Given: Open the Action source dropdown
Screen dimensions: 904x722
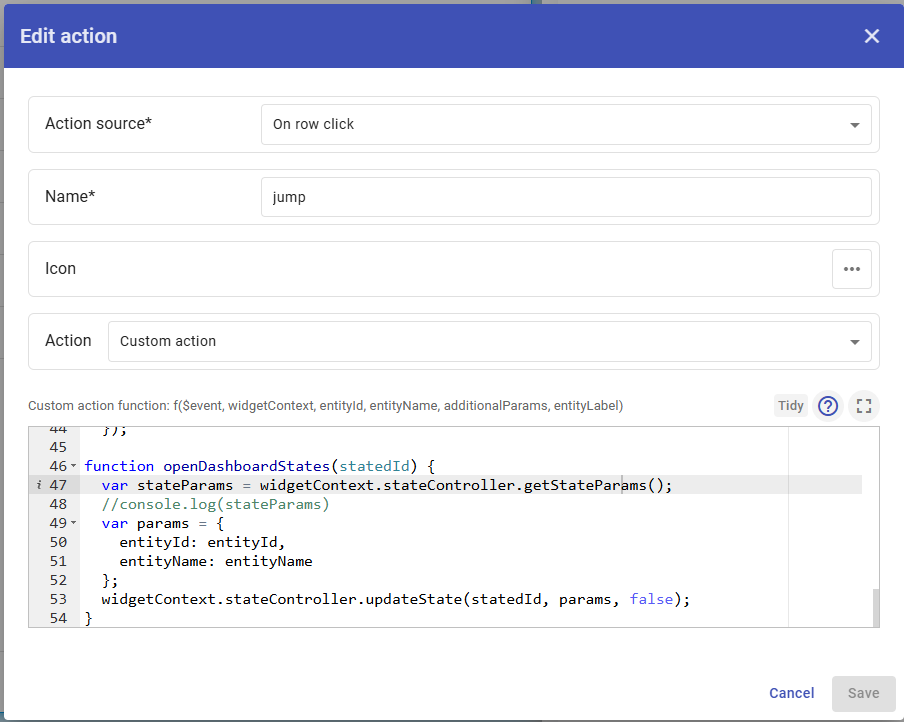Looking at the screenshot, I should pyautogui.click(x=565, y=125).
